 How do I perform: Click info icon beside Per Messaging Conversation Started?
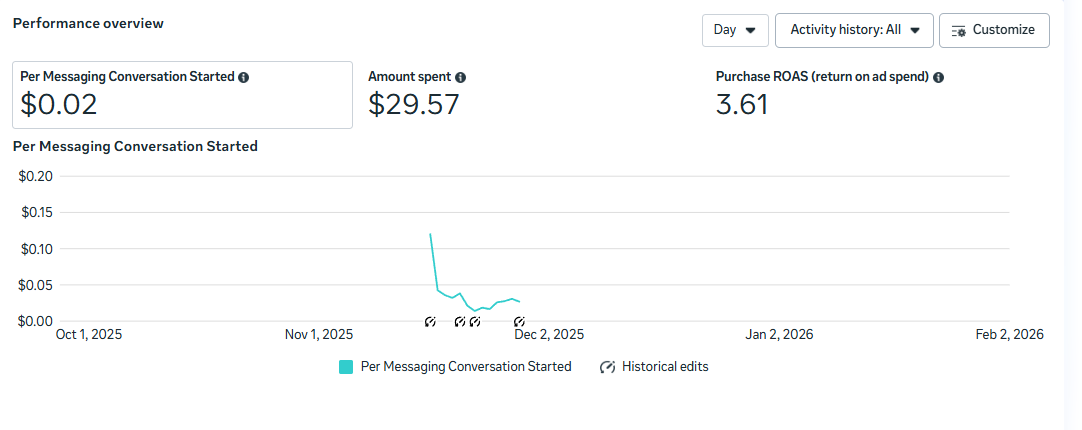pos(244,77)
